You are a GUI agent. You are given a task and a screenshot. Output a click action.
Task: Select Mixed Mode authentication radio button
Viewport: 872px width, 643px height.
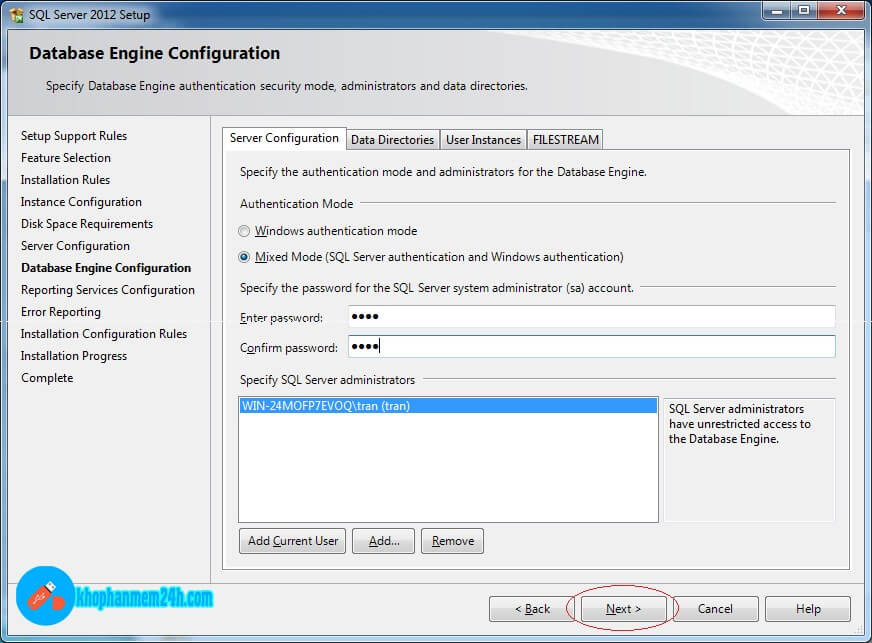(245, 257)
